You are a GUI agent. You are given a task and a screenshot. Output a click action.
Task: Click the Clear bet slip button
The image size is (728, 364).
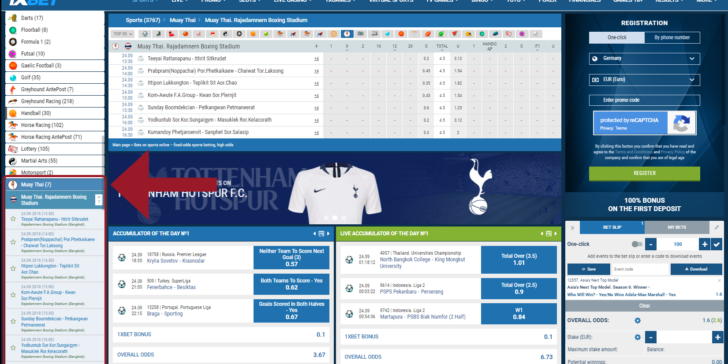point(644,306)
